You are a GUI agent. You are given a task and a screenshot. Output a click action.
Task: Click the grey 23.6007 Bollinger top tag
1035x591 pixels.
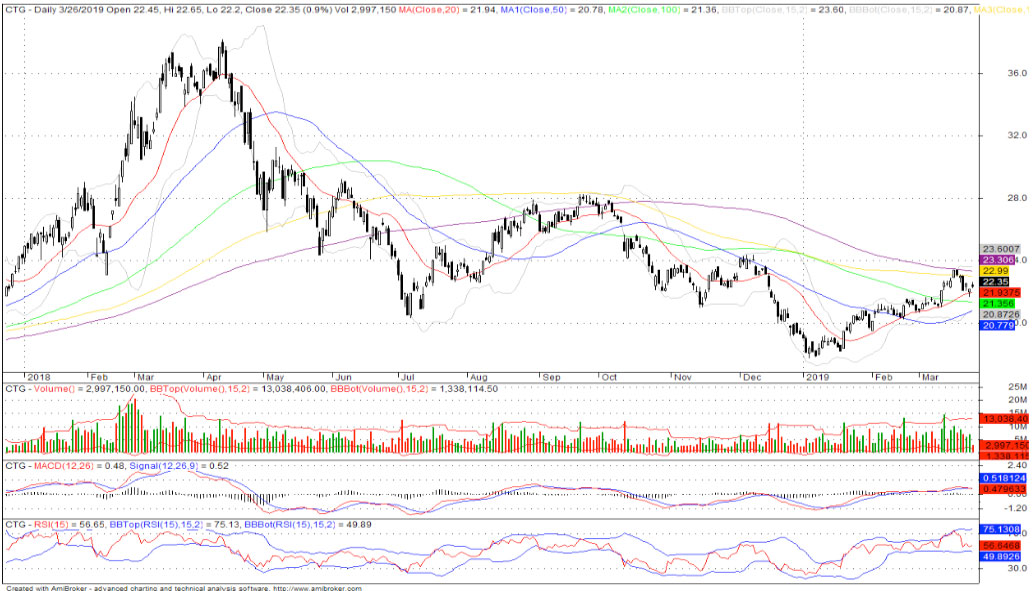1000,248
